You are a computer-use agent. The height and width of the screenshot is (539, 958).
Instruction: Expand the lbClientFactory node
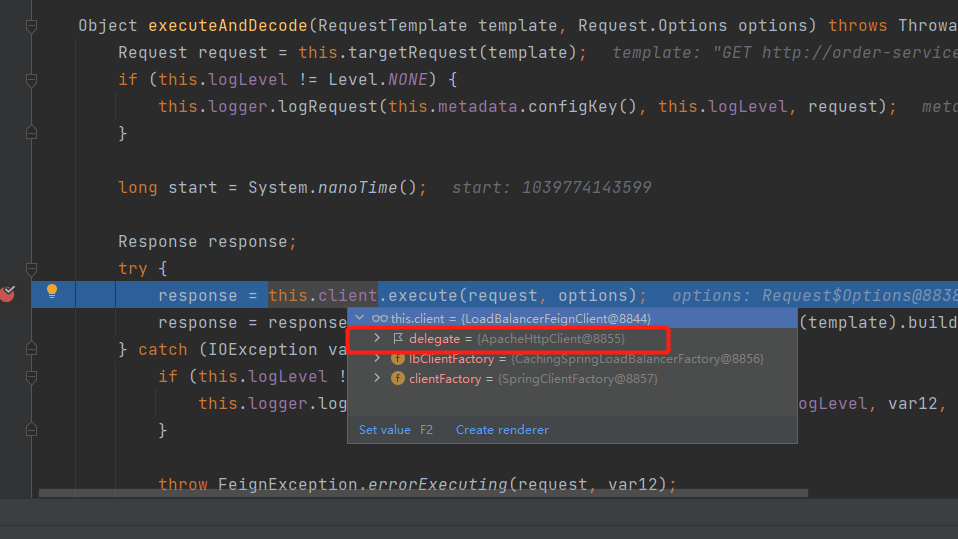pyautogui.click(x=377, y=359)
